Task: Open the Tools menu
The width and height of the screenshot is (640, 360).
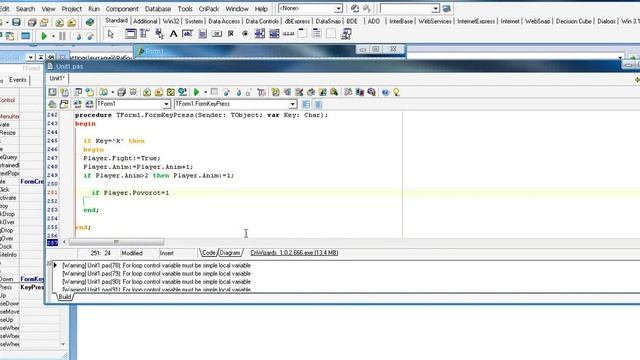Action: coord(185,9)
